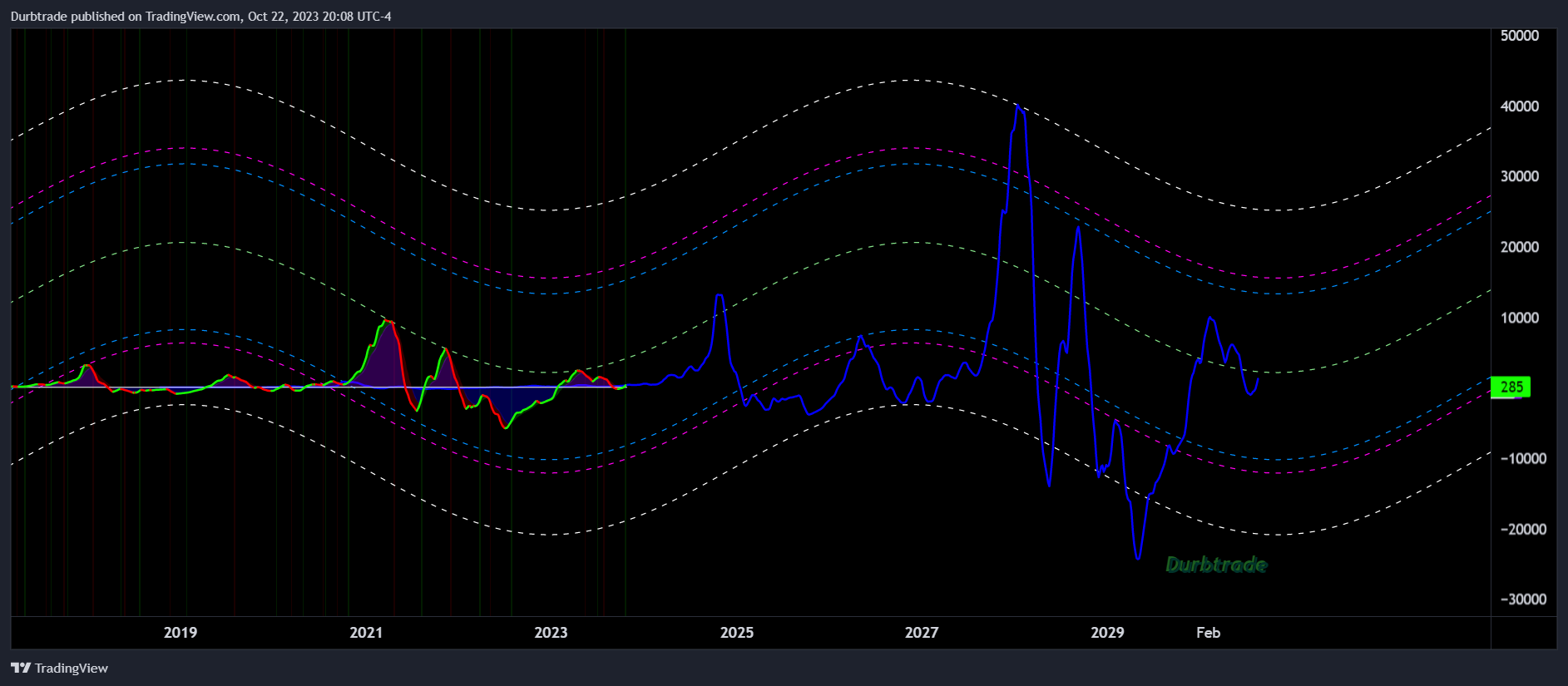The height and width of the screenshot is (686, 1568).
Task: Click the 2029 time axis label
Action: point(1107,633)
